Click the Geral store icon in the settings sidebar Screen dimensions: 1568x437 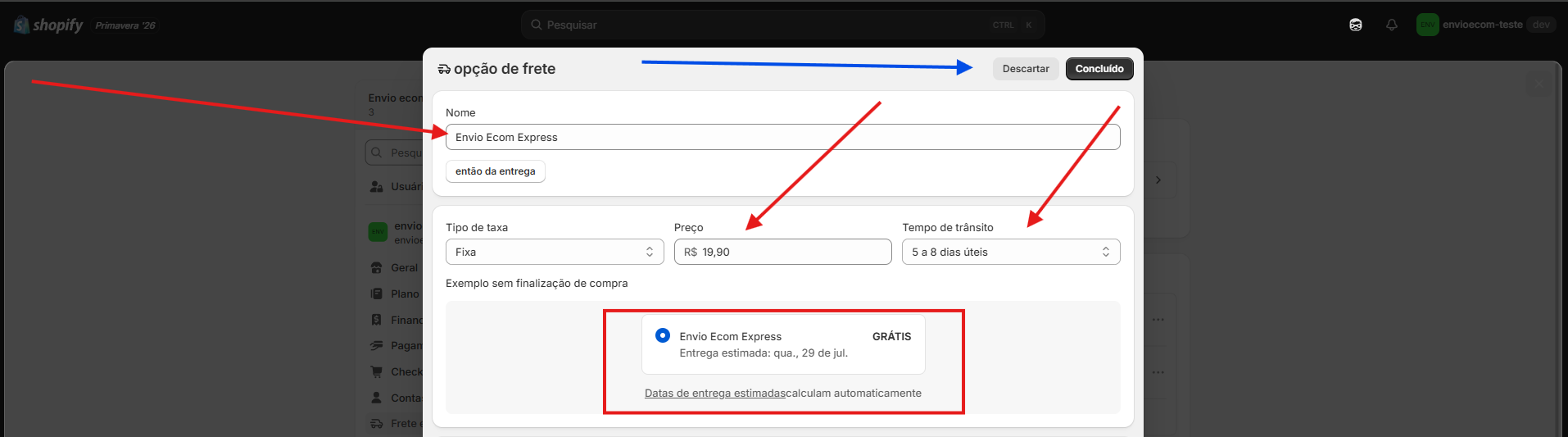tap(376, 267)
